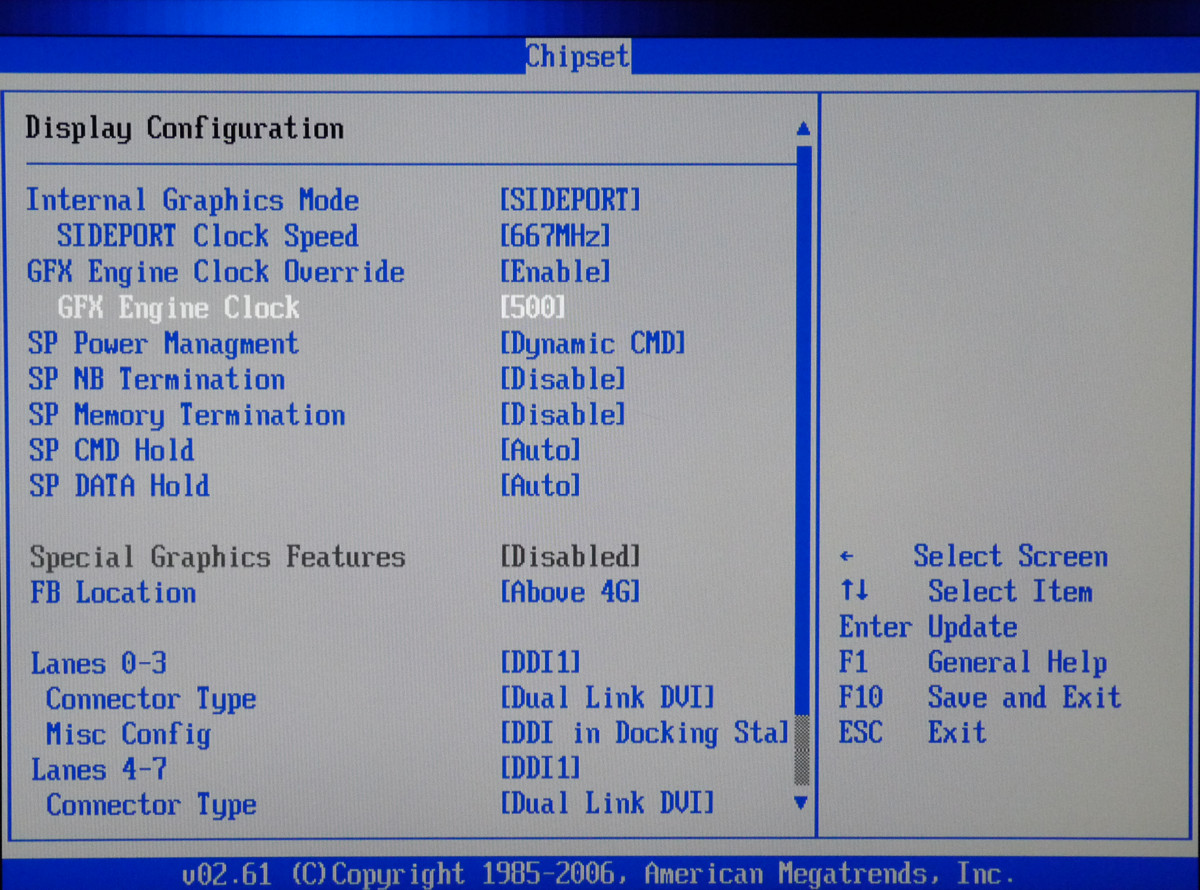This screenshot has width=1200, height=890.
Task: Click the American Megatrends copyright line
Action: coord(599,874)
